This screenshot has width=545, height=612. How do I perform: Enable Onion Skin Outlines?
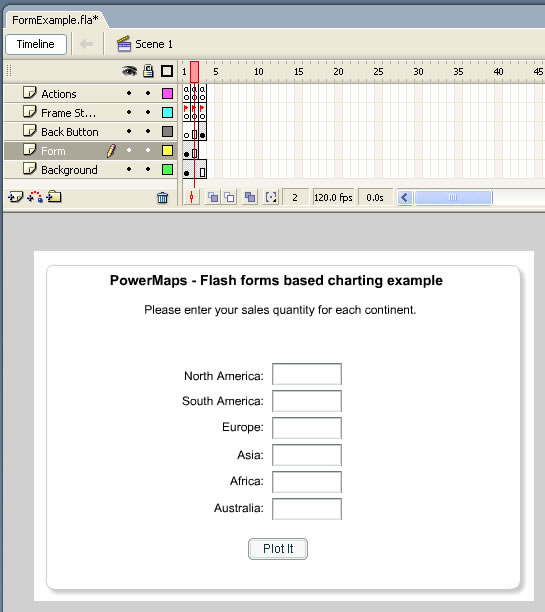coord(230,197)
